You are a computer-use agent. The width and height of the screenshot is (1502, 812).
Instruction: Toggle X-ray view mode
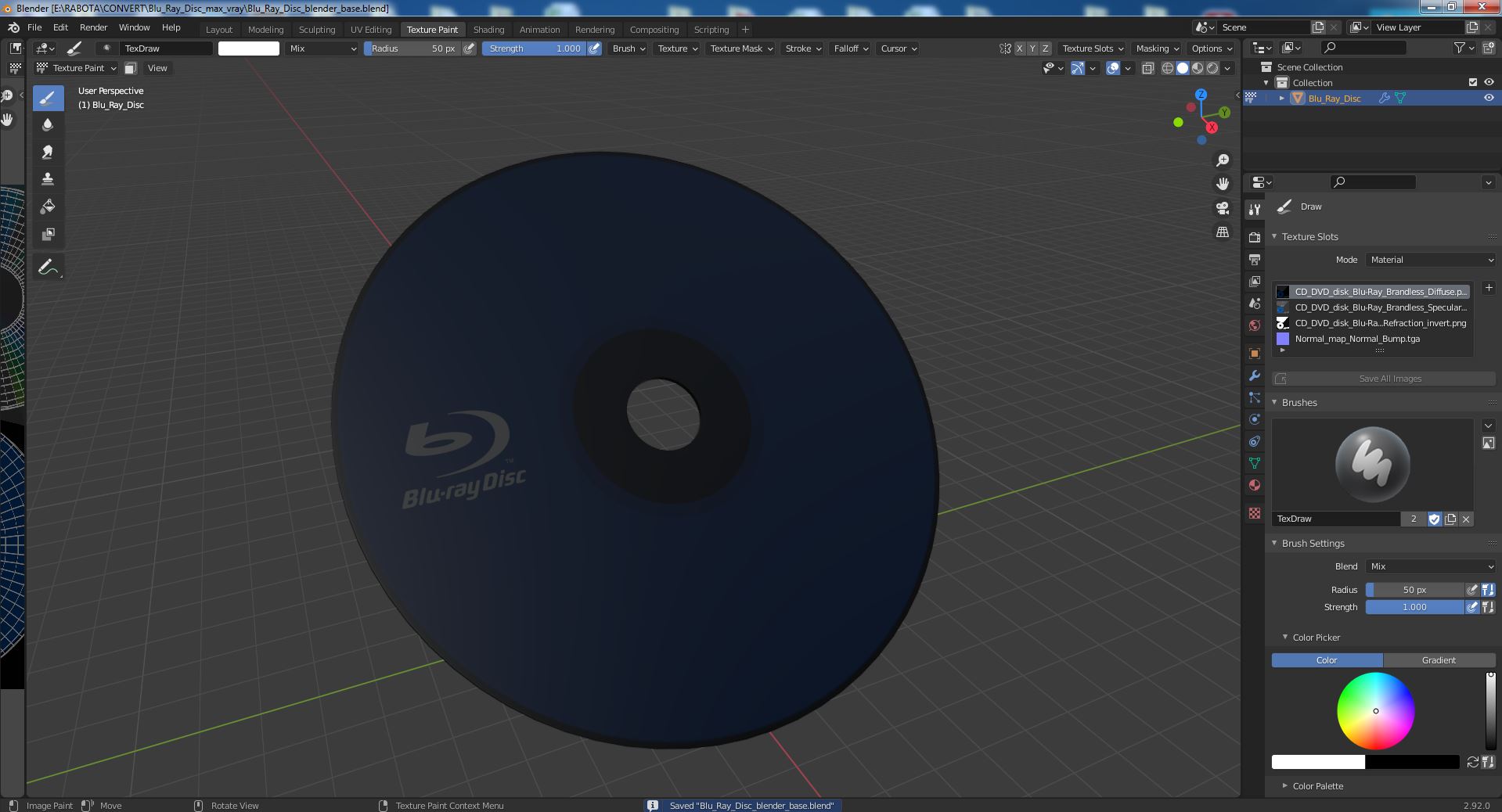[x=1148, y=68]
